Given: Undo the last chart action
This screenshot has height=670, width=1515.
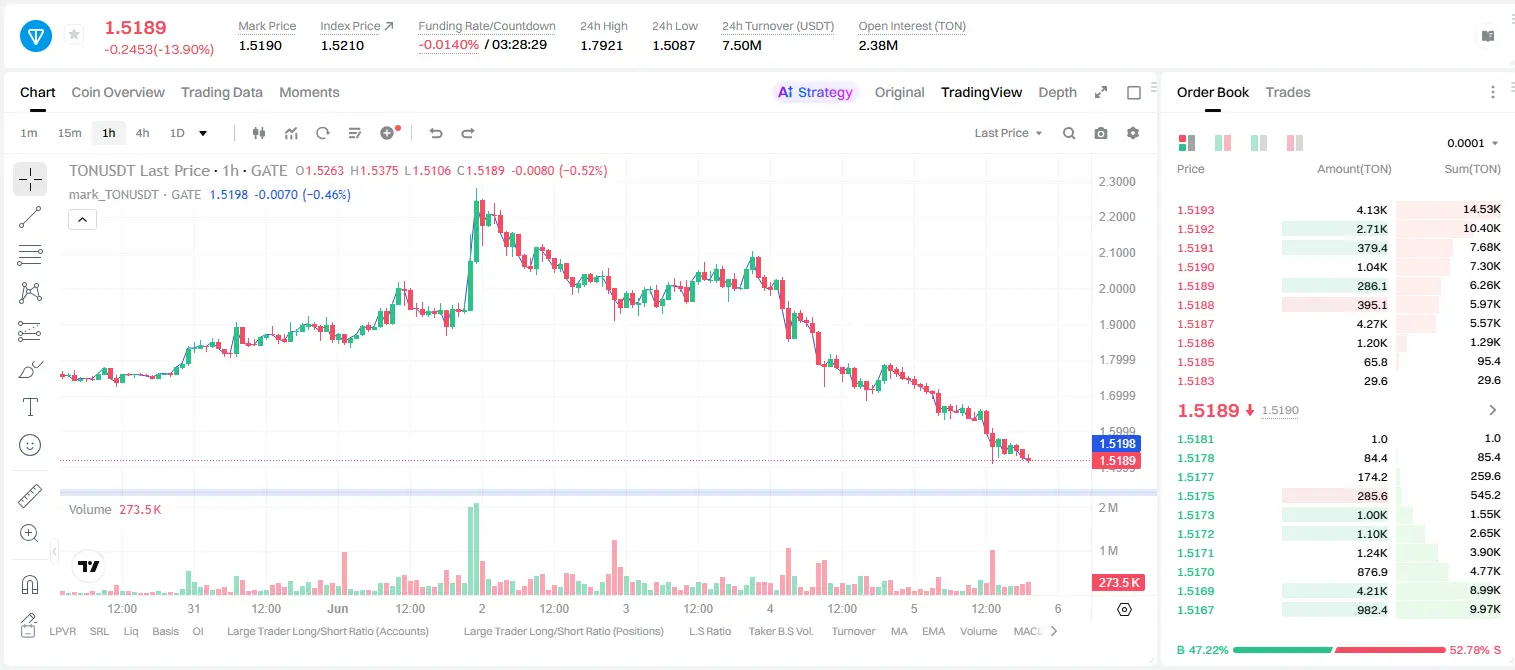Looking at the screenshot, I should (436, 133).
